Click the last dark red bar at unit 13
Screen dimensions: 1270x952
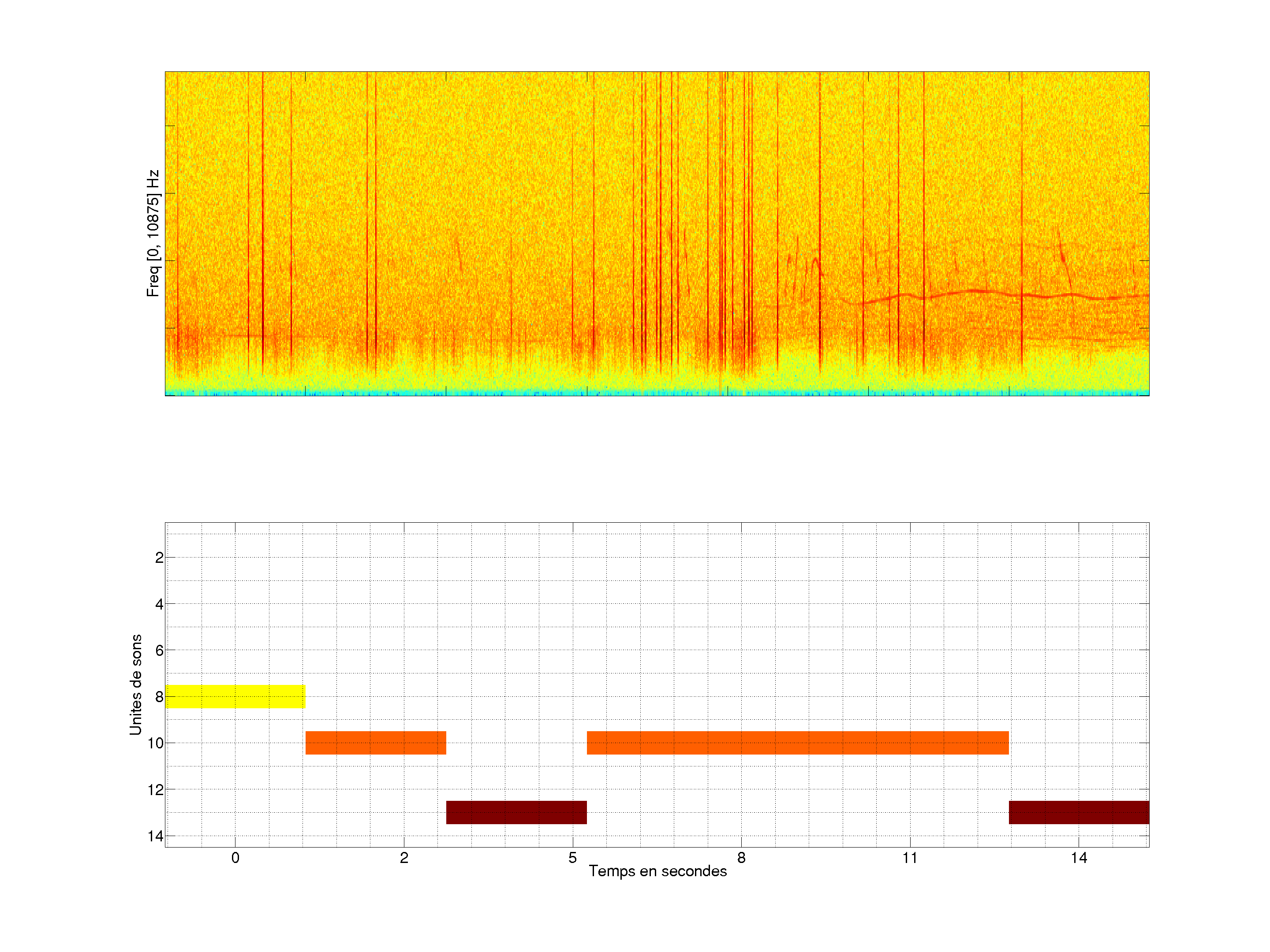(1079, 812)
